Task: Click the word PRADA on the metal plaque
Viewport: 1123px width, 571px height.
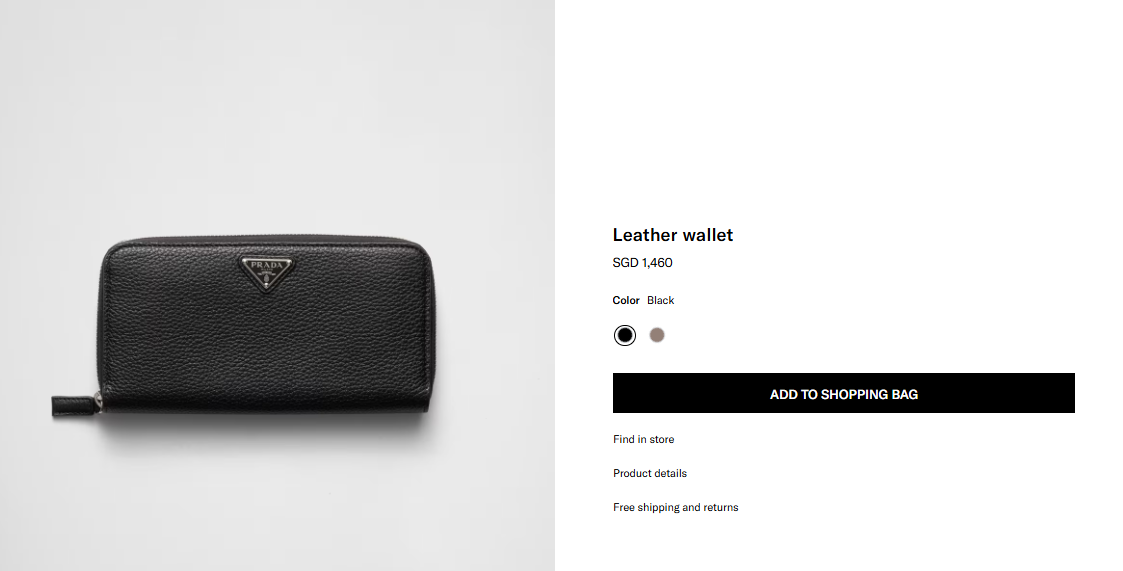Action: coord(266,265)
